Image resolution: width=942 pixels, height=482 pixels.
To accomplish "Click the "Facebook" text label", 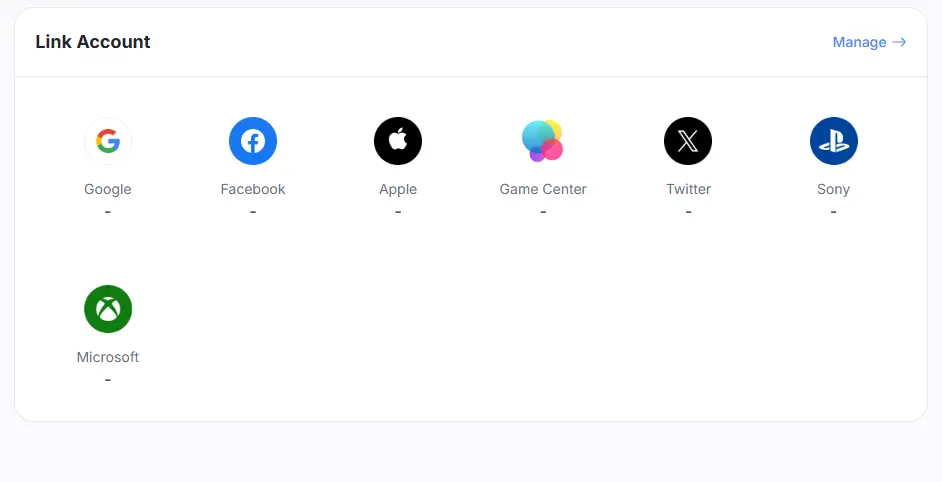I will [253, 189].
